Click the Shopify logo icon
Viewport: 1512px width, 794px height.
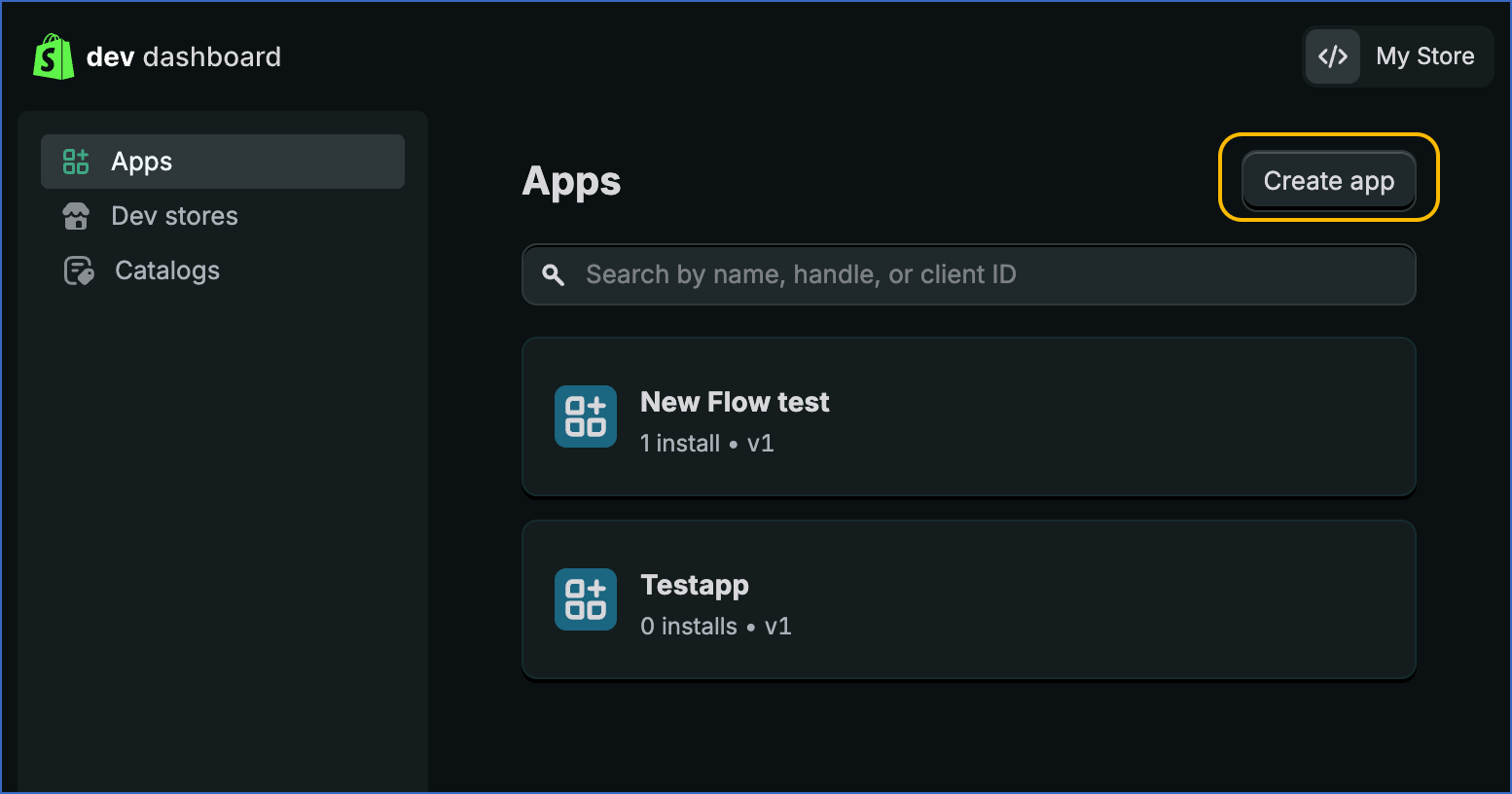click(54, 55)
